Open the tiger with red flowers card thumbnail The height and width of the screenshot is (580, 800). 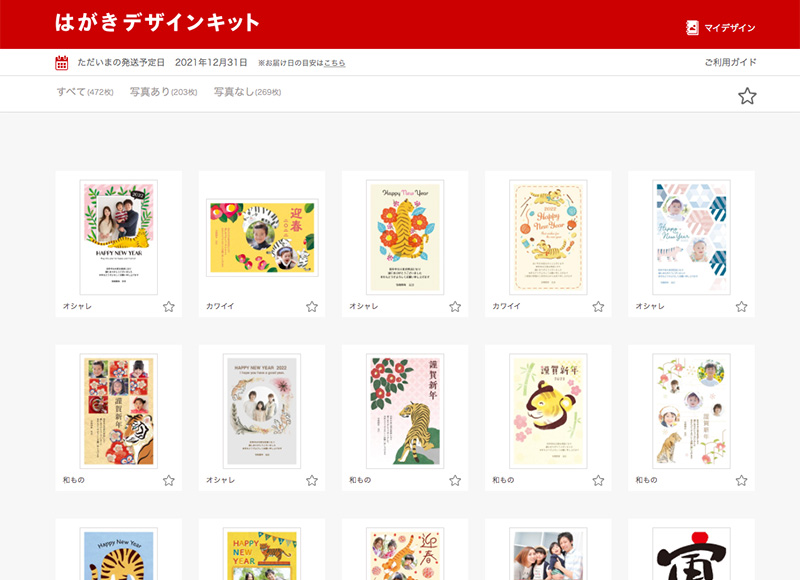click(405, 237)
